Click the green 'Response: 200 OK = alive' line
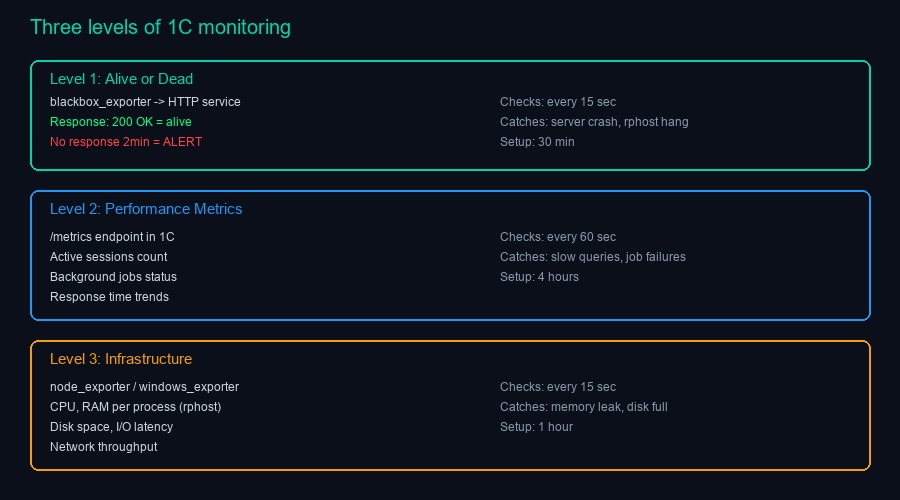 pos(120,122)
